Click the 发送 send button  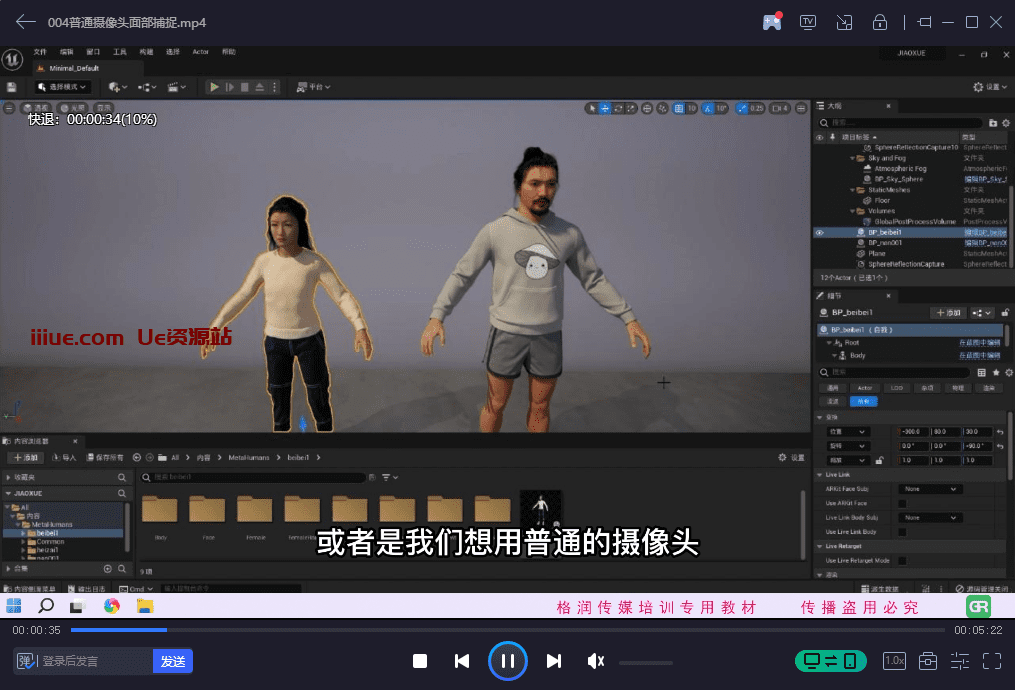coord(173,661)
